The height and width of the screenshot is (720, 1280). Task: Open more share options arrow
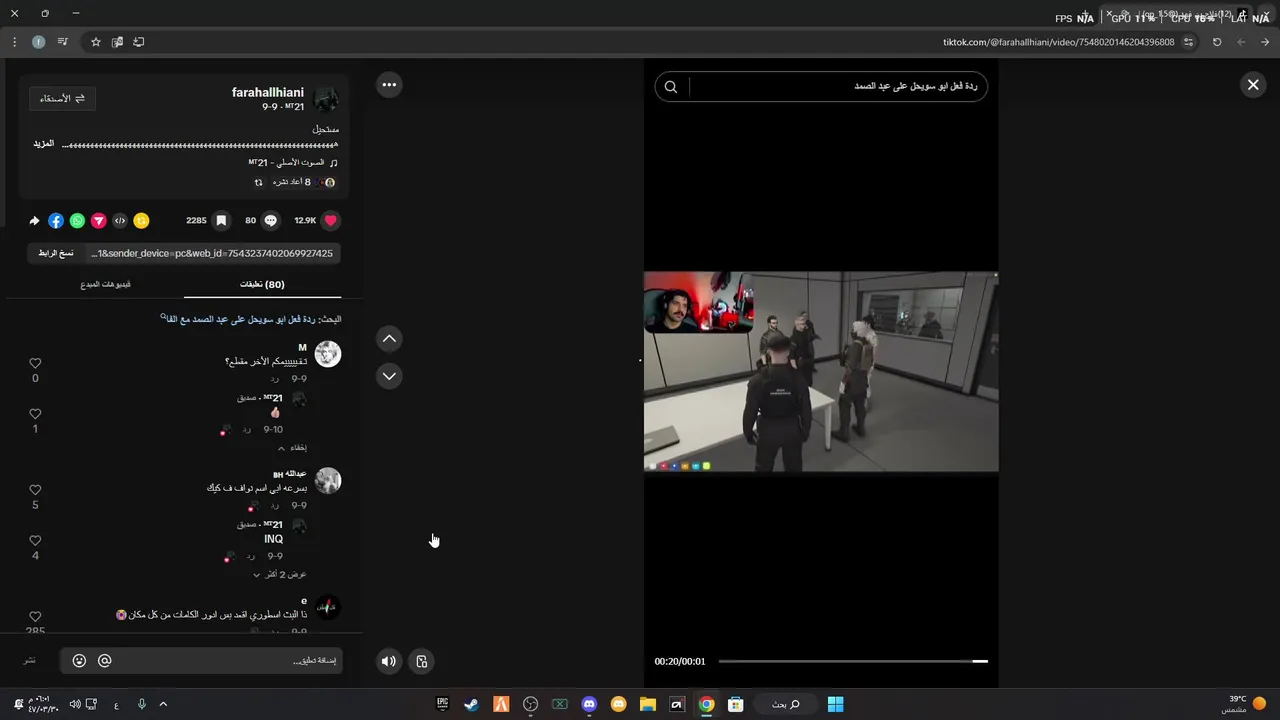pyautogui.click(x=34, y=220)
